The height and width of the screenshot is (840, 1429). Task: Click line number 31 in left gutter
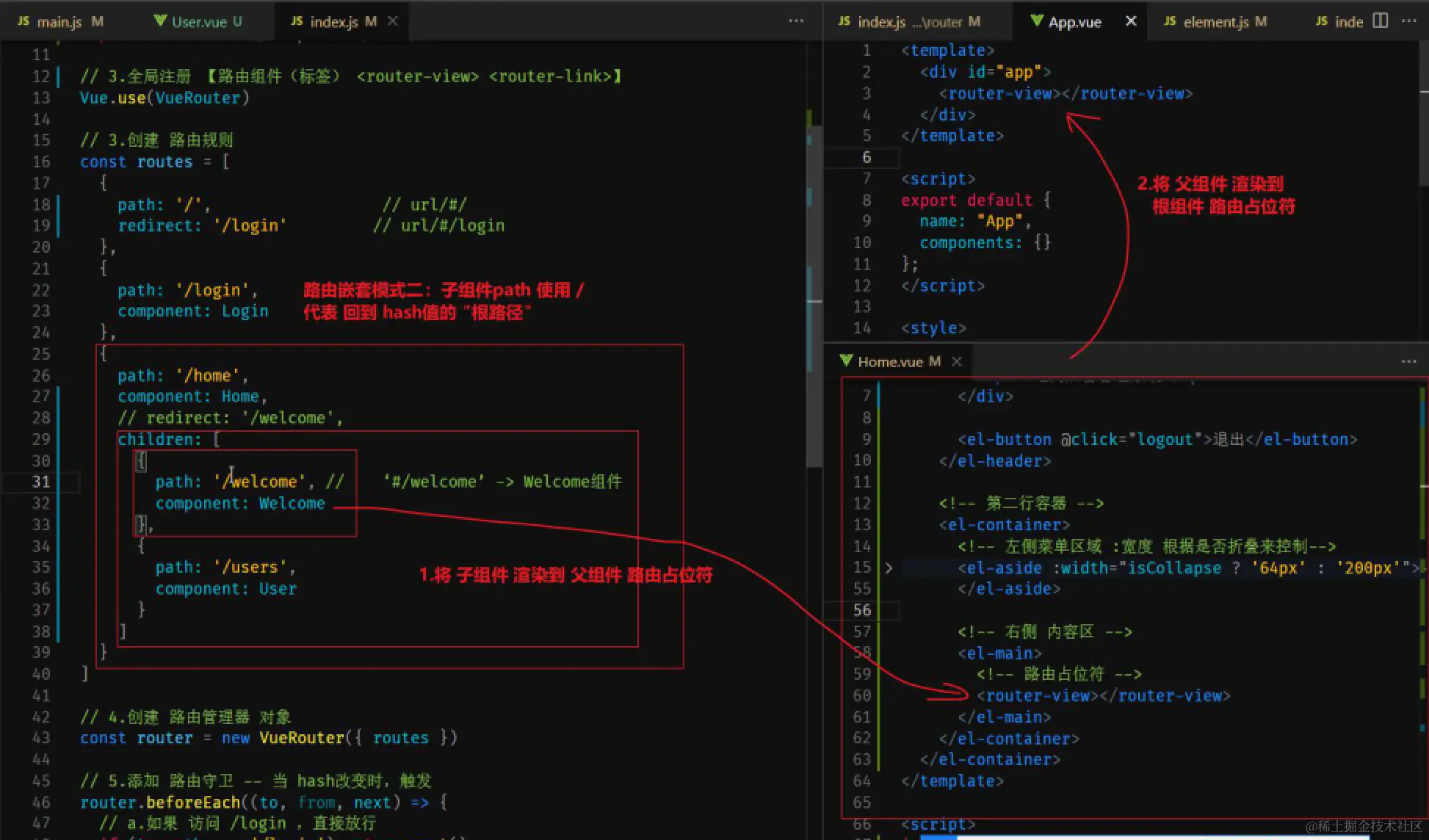coord(40,482)
